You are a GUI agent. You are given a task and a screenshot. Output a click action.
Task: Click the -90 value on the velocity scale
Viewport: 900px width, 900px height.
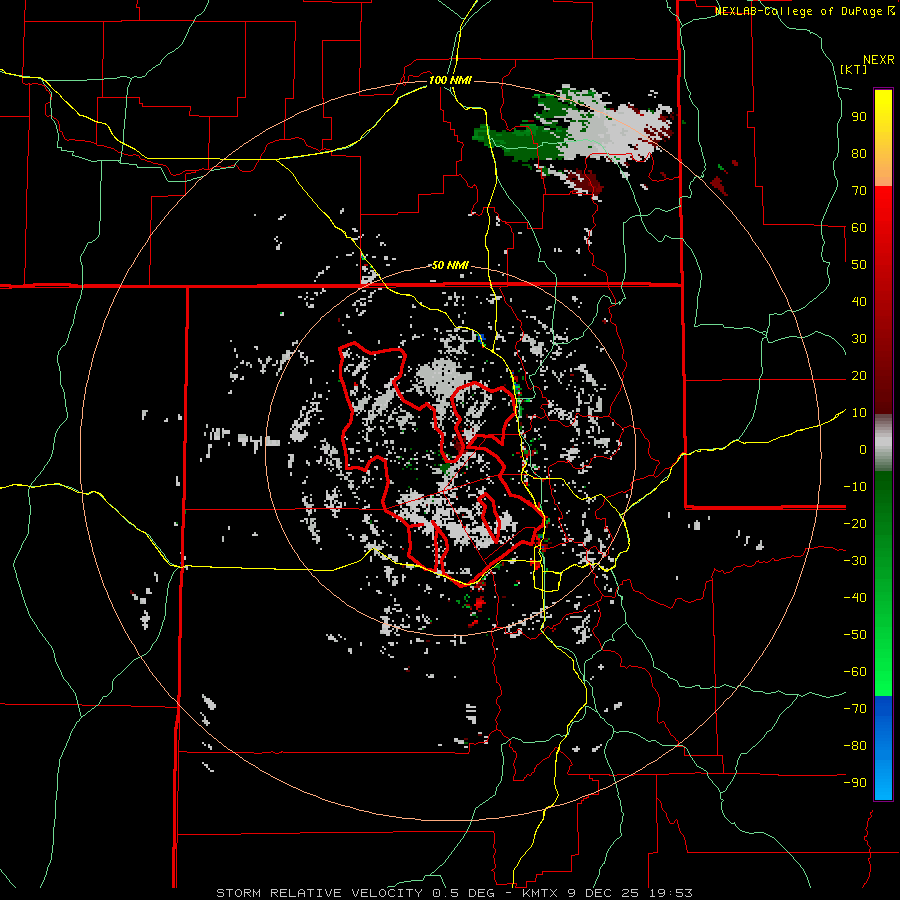coord(855,783)
